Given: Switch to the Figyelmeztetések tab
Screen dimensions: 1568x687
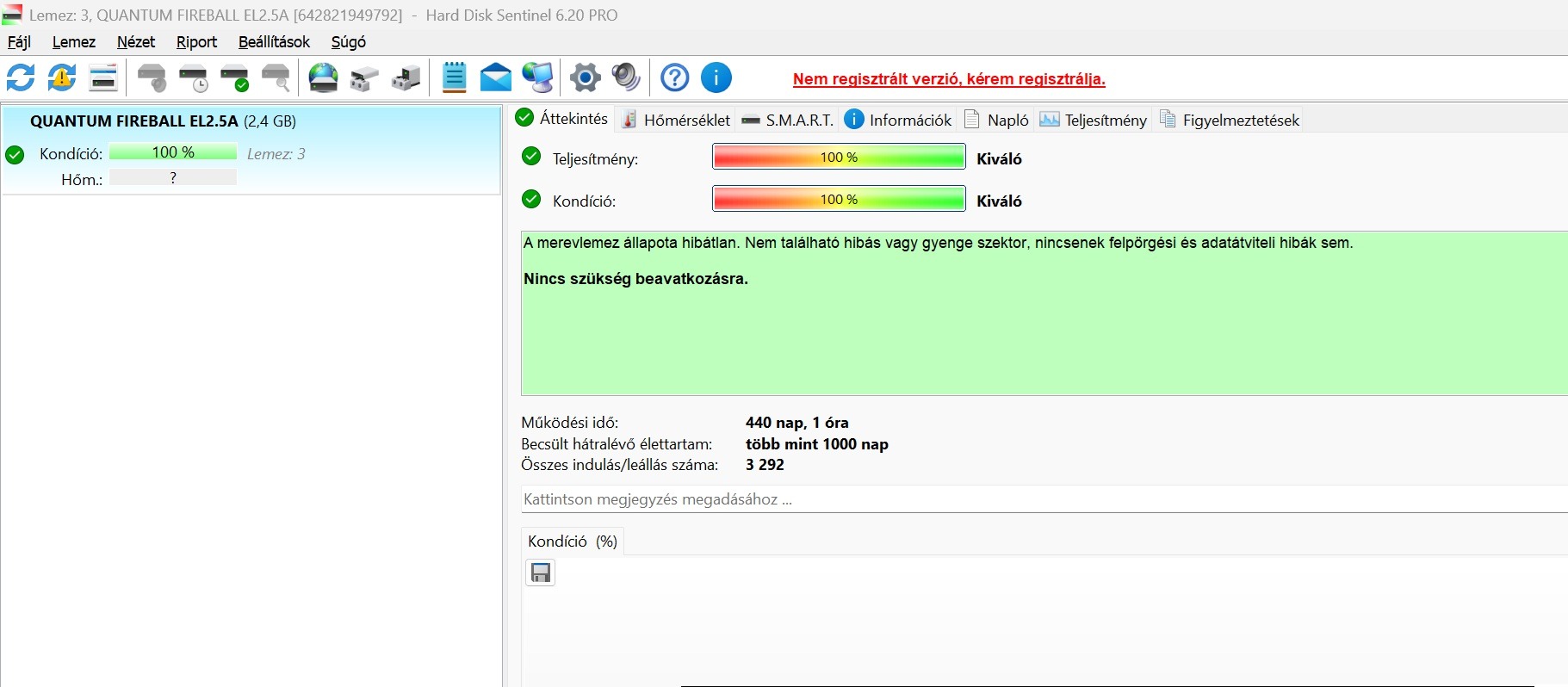Looking at the screenshot, I should (1229, 120).
